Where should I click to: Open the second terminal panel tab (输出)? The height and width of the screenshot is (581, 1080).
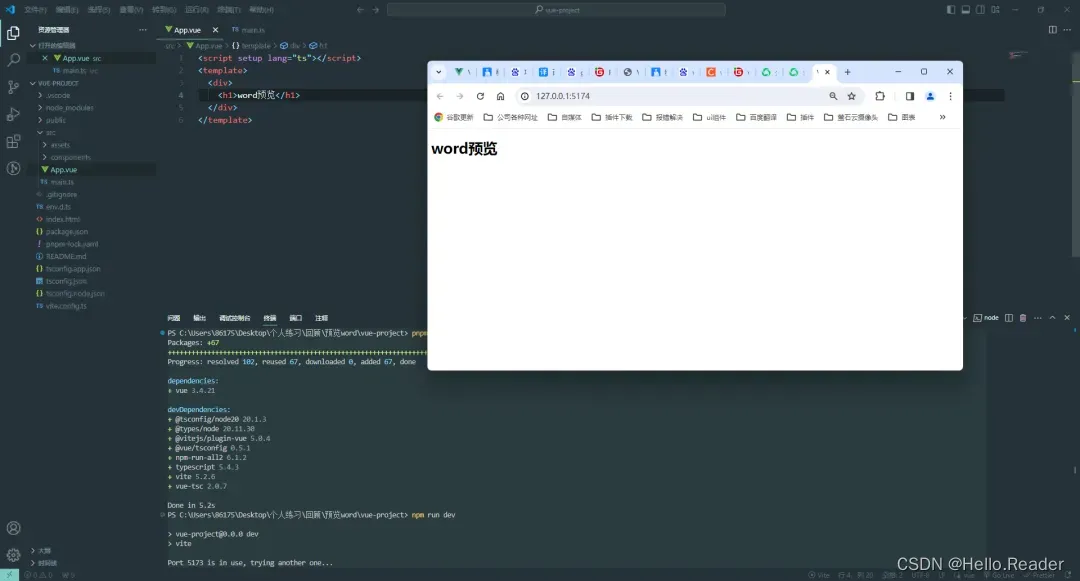(x=200, y=318)
